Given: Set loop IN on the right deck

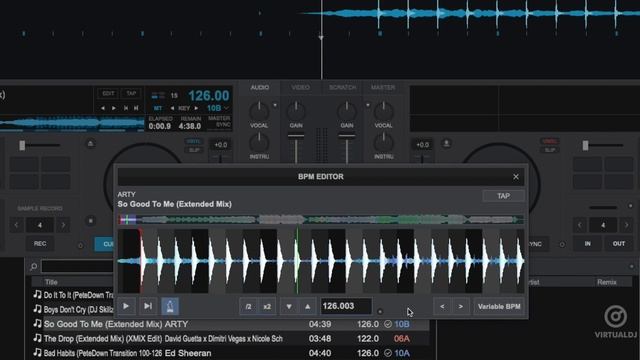Looking at the screenshot, I should click(587, 244).
